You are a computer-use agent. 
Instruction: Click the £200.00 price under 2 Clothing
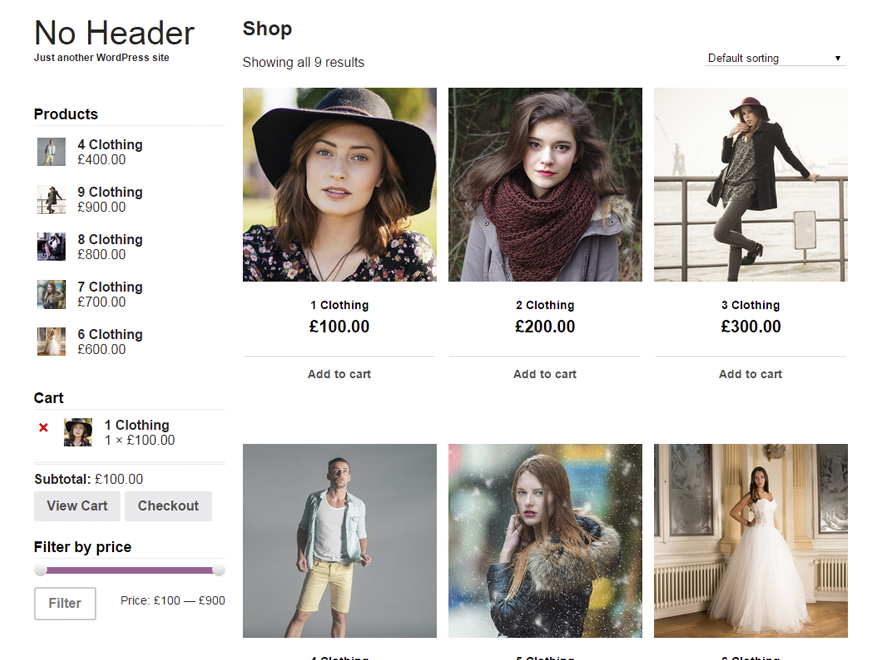coord(545,327)
